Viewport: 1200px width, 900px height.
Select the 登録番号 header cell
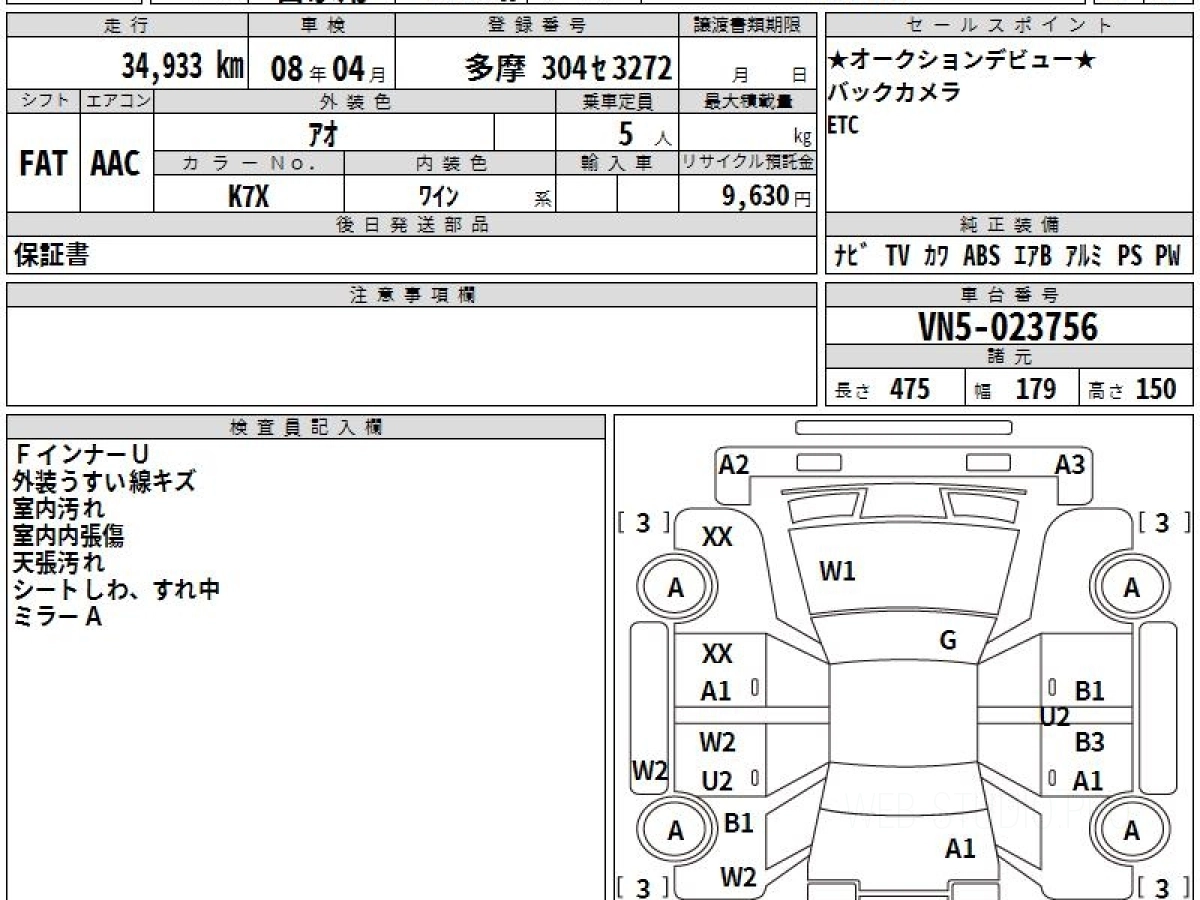pyautogui.click(x=537, y=25)
